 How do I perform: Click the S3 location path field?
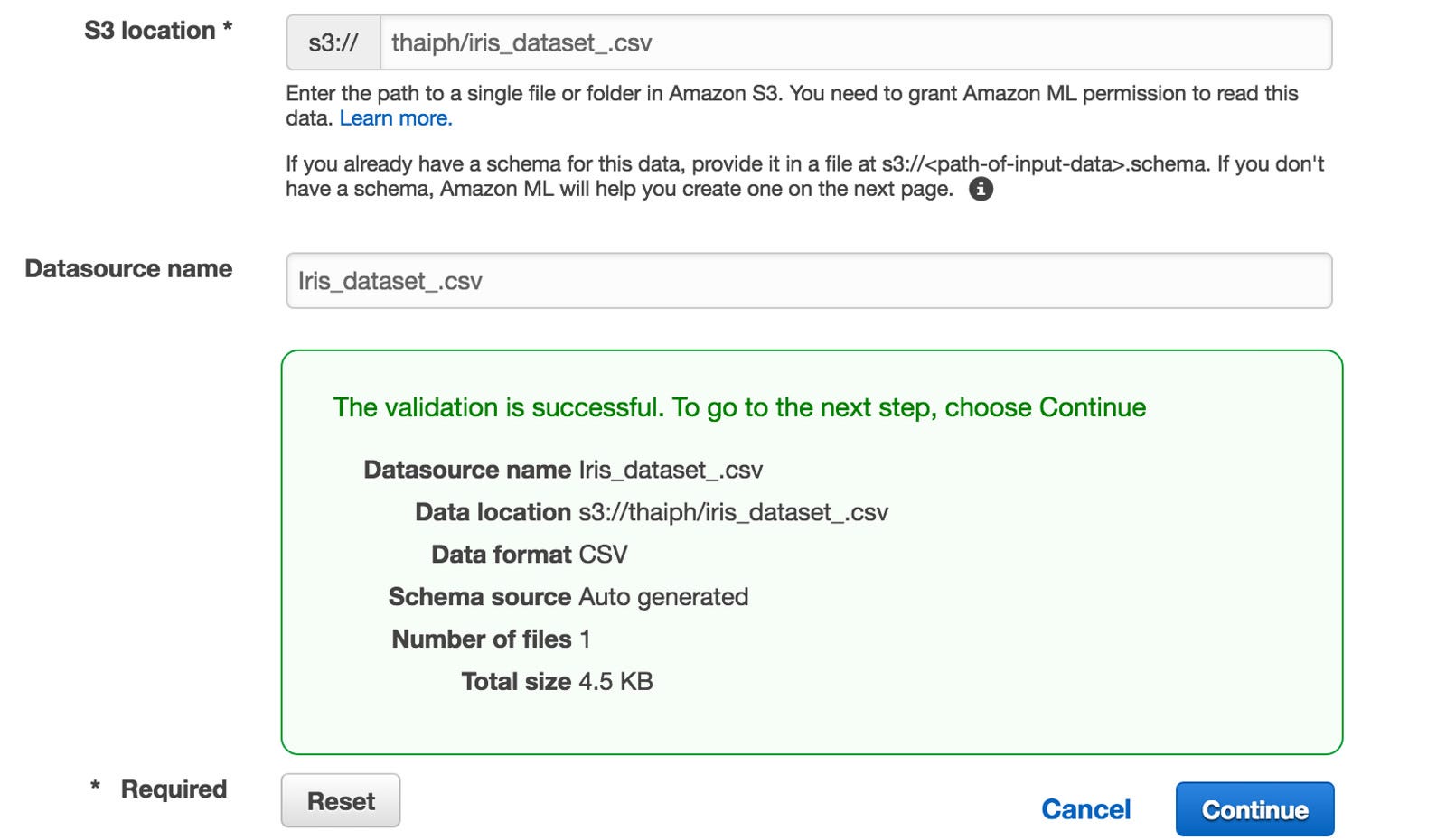(x=854, y=42)
